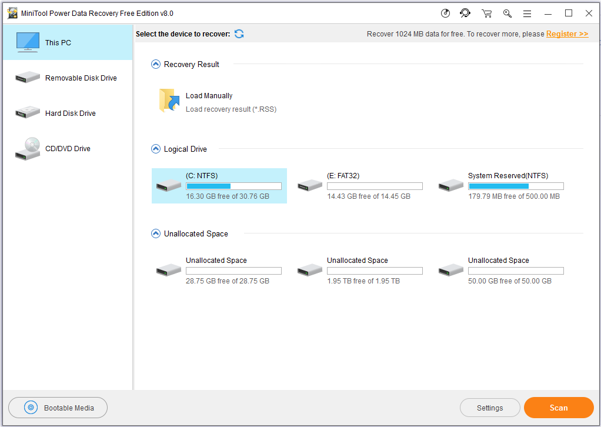Click the System Reserved usage bar

516,186
